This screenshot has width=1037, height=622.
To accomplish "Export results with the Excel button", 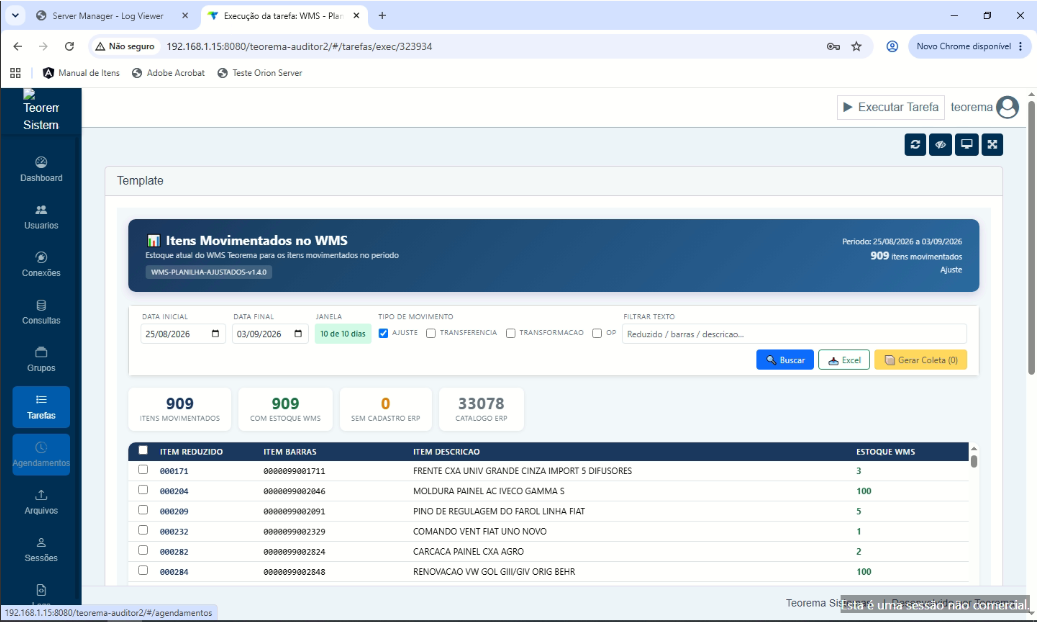I will coord(844,360).
